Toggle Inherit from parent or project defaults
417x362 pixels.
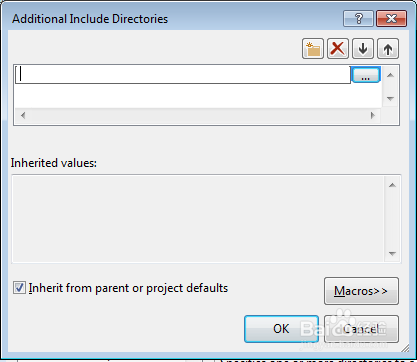click(19, 287)
